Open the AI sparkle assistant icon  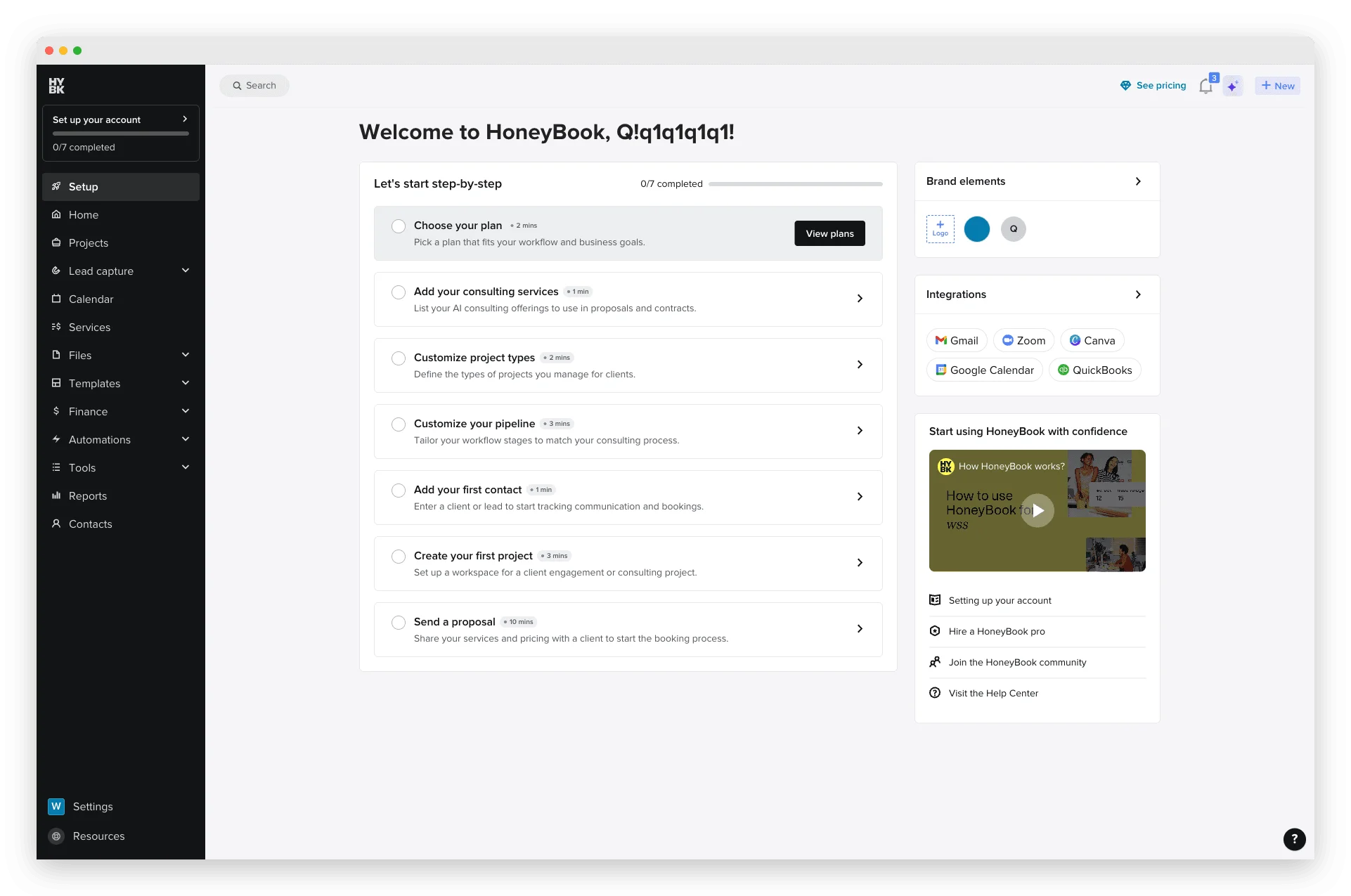pos(1233,86)
